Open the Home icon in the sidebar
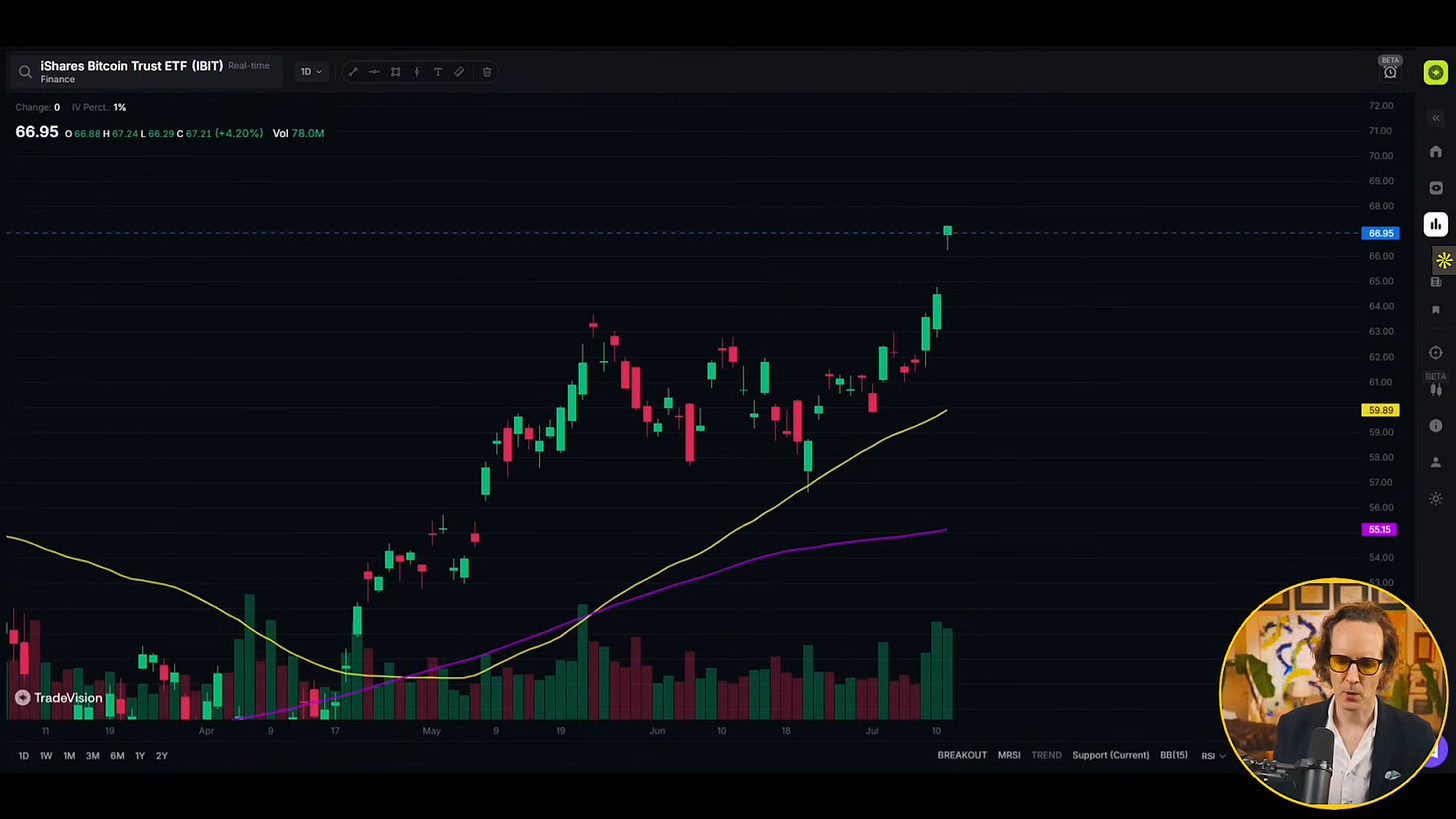Image resolution: width=1456 pixels, height=819 pixels. pos(1436,151)
